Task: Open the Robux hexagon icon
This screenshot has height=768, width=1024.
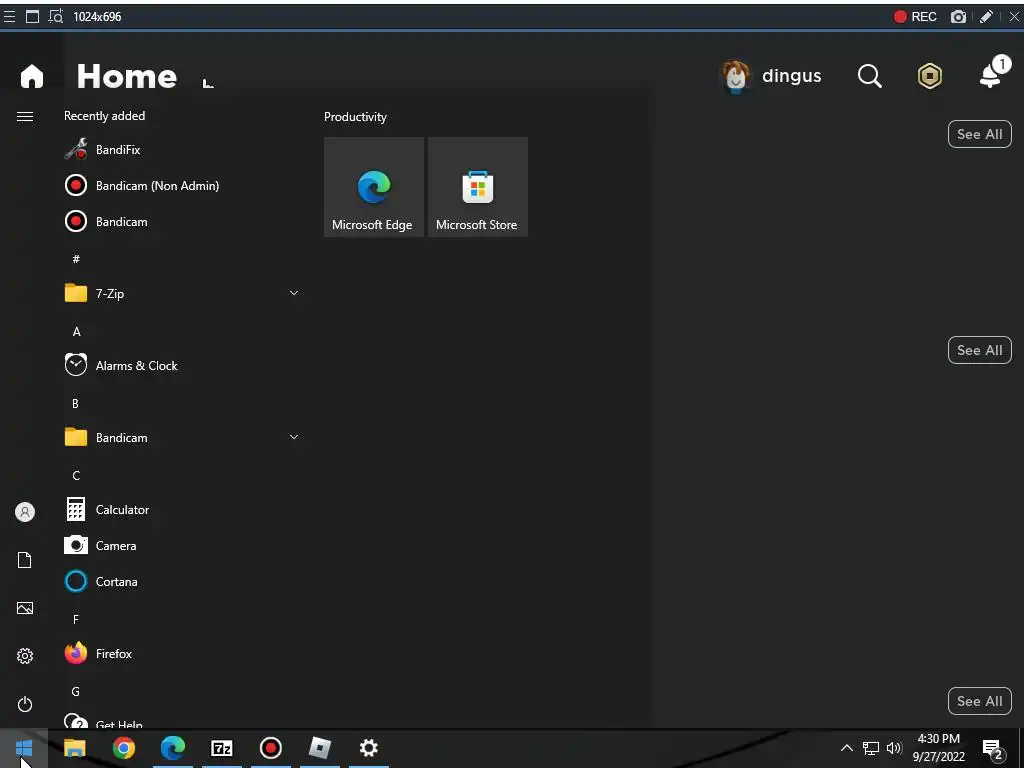Action: pyautogui.click(x=929, y=76)
